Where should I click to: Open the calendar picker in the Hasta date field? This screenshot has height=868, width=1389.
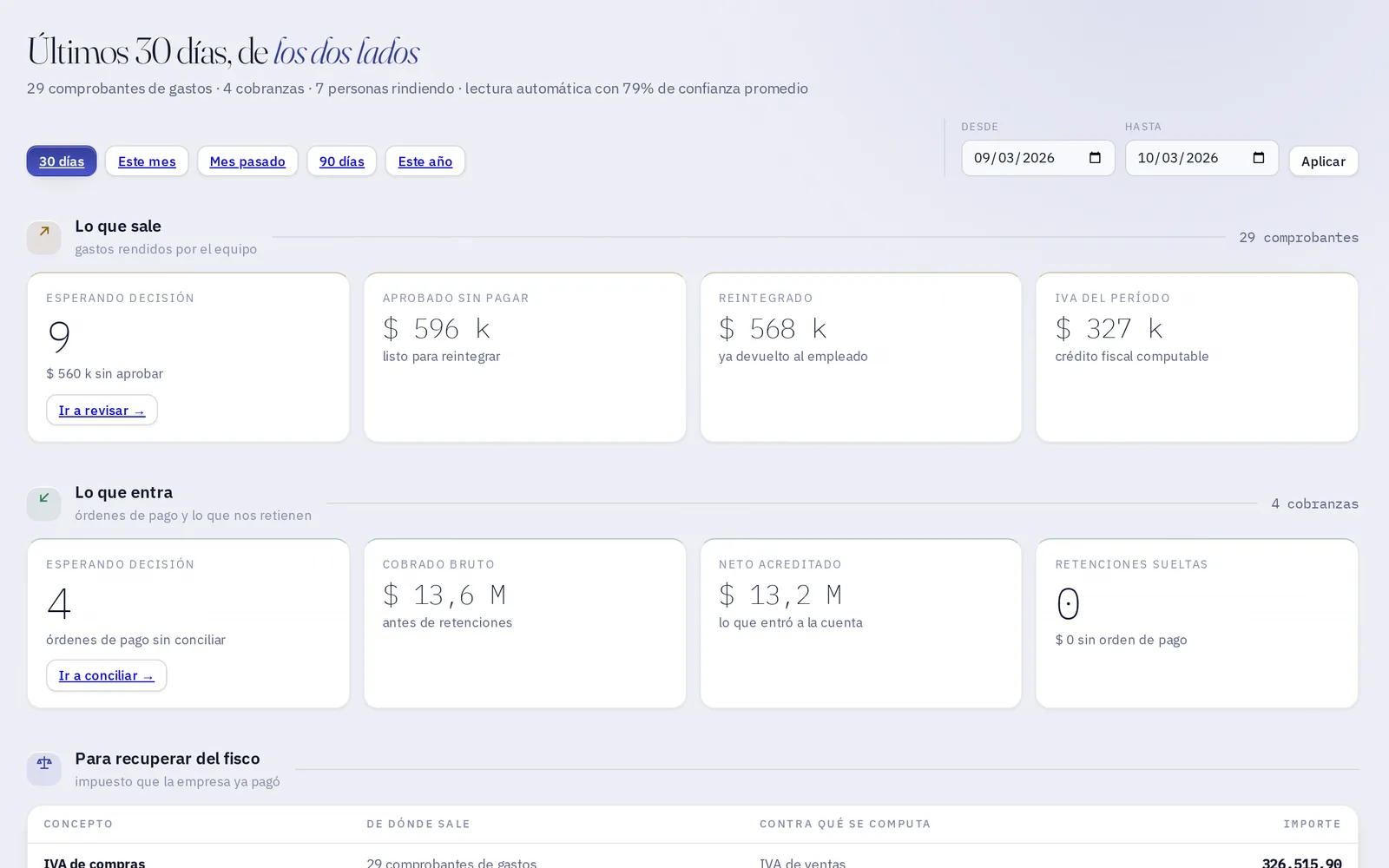(x=1259, y=158)
